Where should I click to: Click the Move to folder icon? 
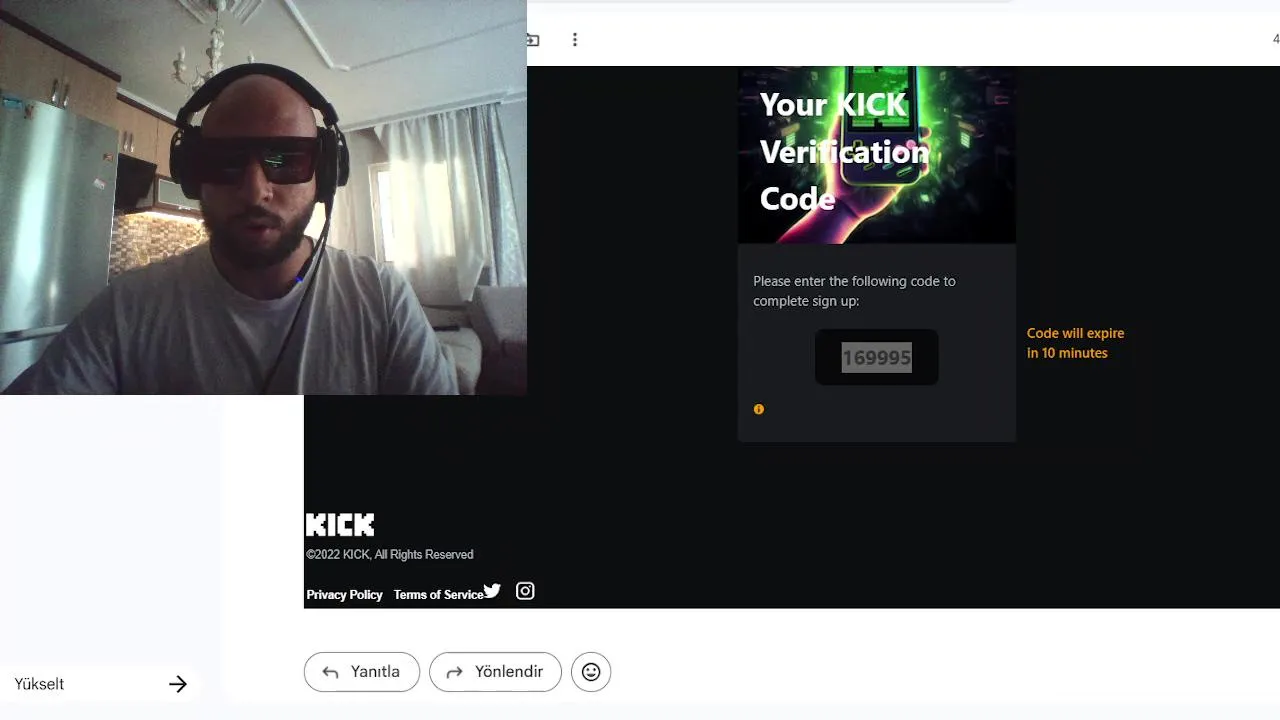tap(533, 40)
